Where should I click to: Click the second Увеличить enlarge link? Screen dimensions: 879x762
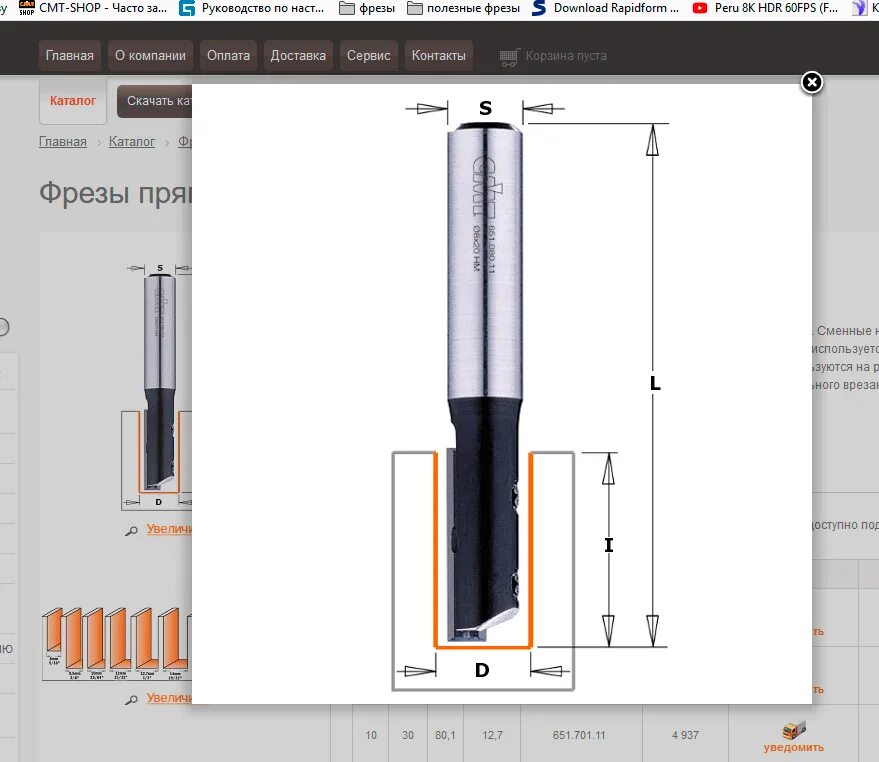(169, 698)
